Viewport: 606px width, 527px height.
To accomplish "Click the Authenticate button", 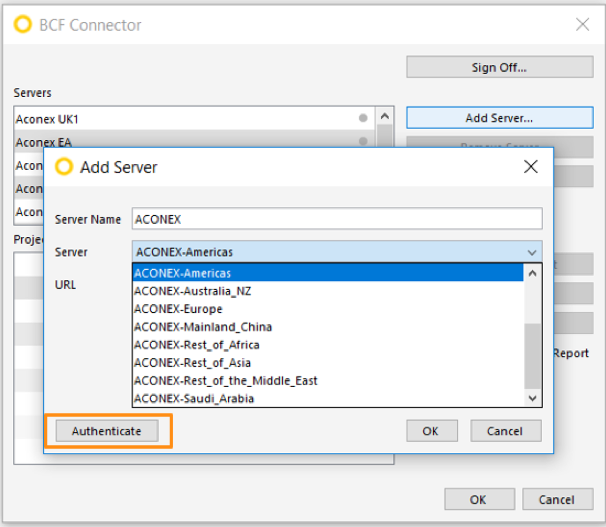I will click(107, 431).
